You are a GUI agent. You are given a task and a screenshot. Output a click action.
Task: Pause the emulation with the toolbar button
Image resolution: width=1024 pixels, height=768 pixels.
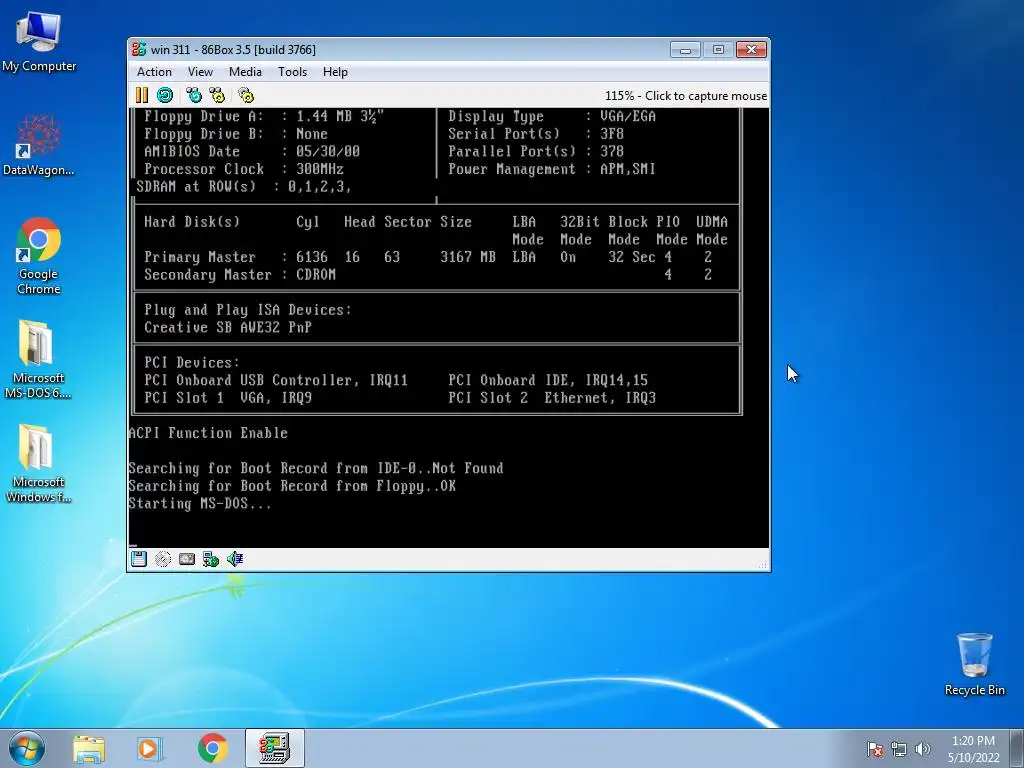[142, 95]
